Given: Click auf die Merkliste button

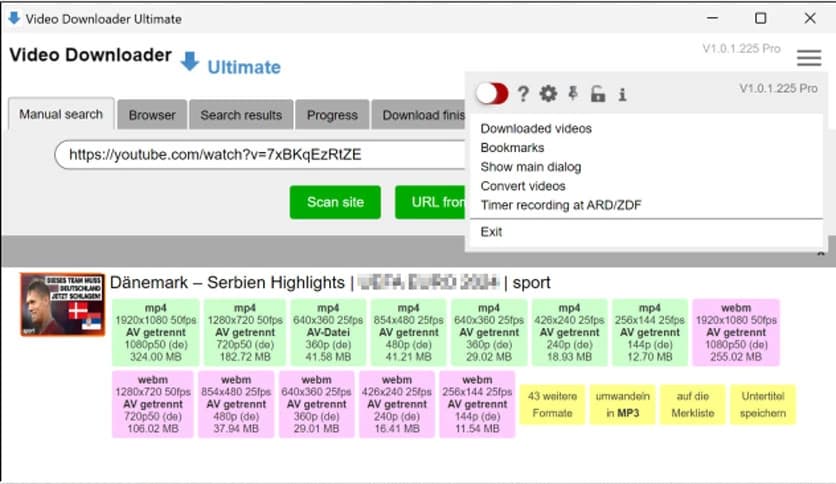Looking at the screenshot, I should (693, 405).
